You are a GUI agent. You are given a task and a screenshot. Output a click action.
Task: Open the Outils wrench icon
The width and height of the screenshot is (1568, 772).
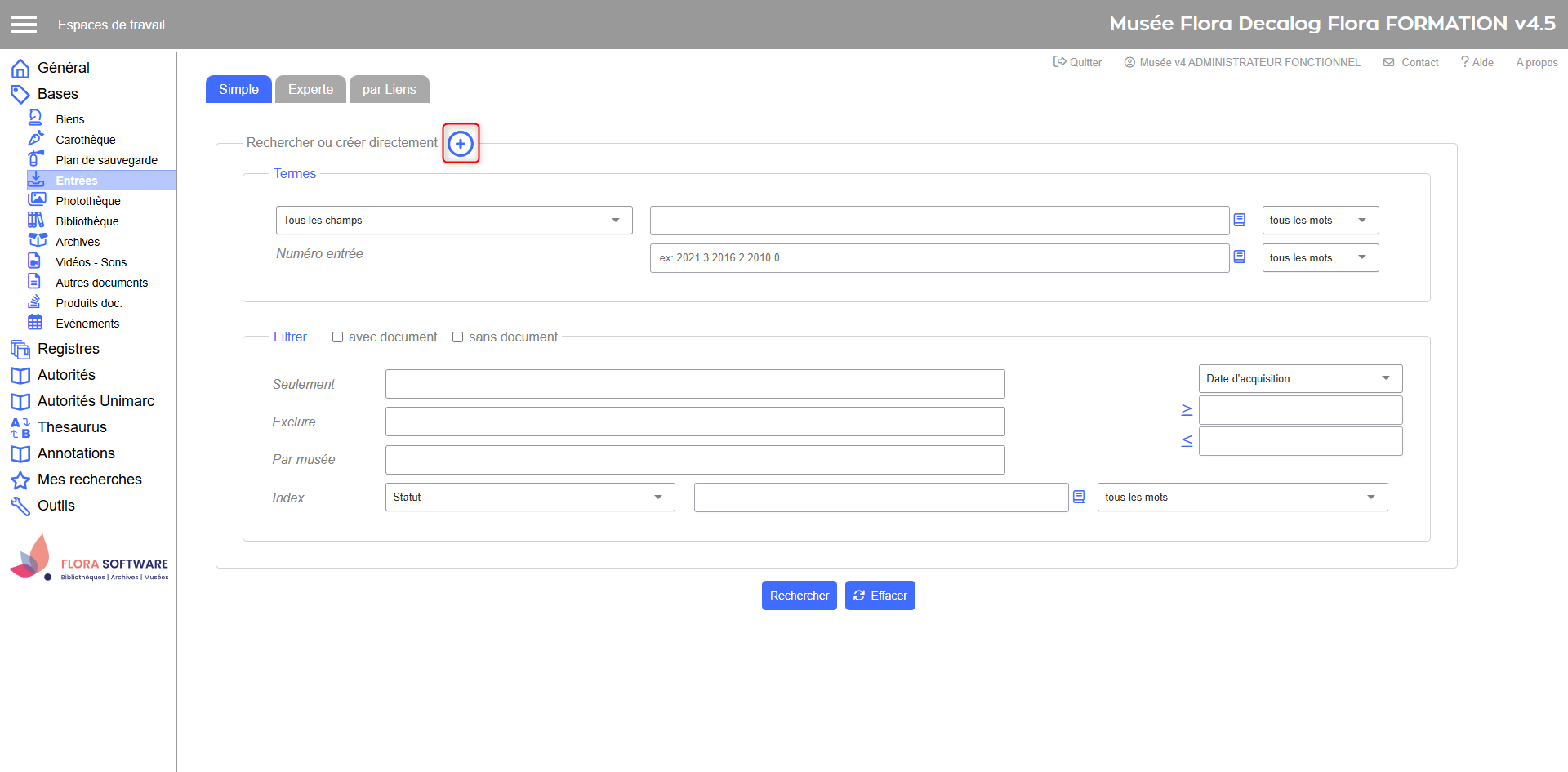pyautogui.click(x=20, y=506)
